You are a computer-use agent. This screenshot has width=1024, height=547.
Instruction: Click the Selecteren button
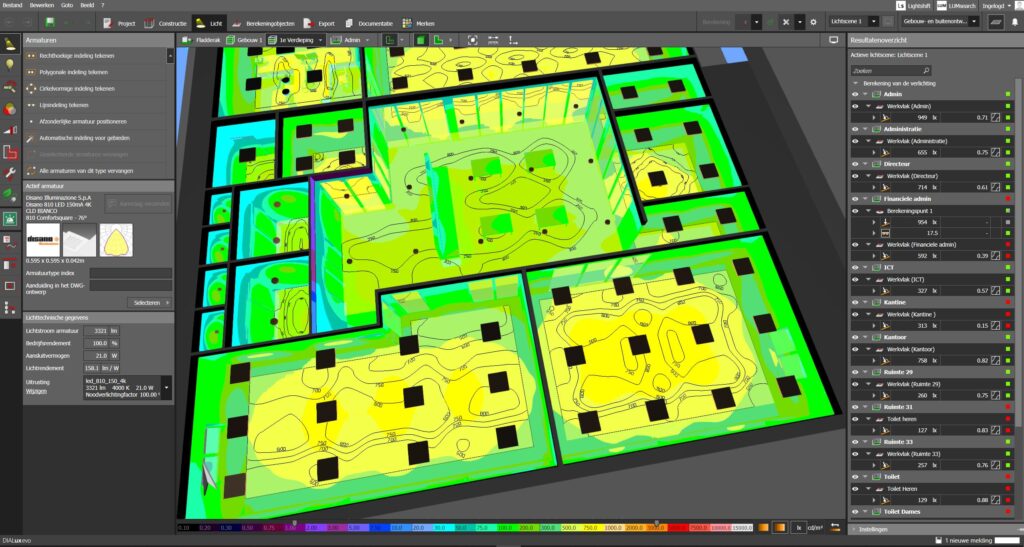click(150, 303)
